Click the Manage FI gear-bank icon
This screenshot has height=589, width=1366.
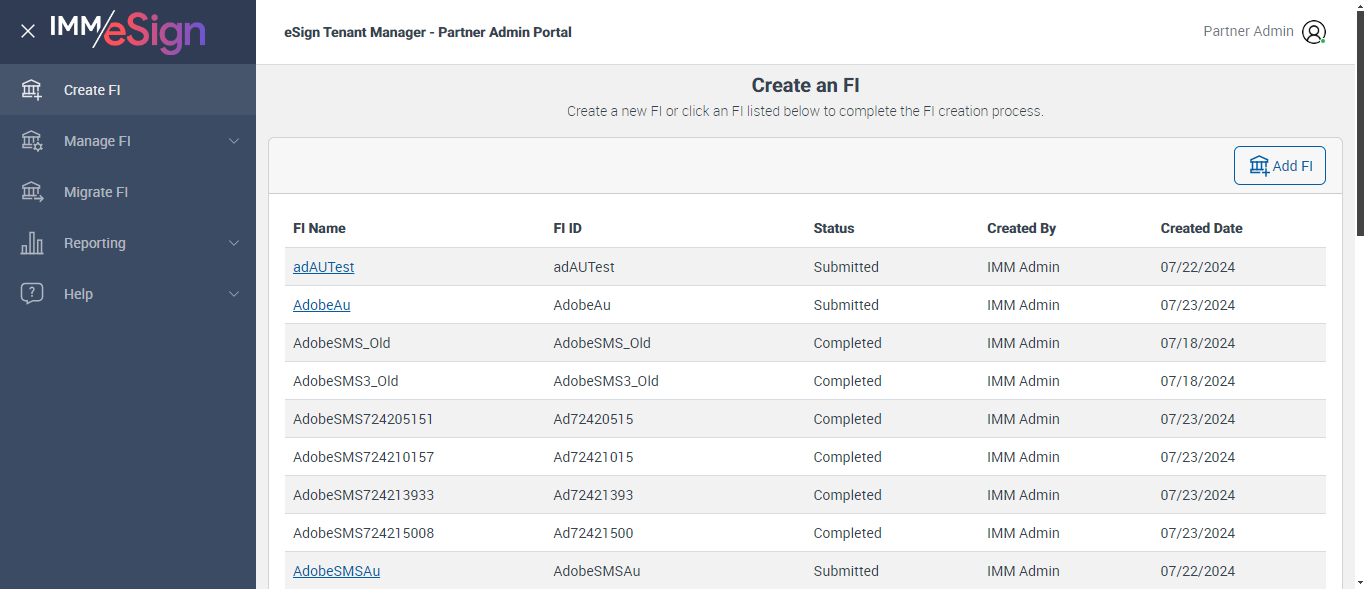click(x=32, y=141)
